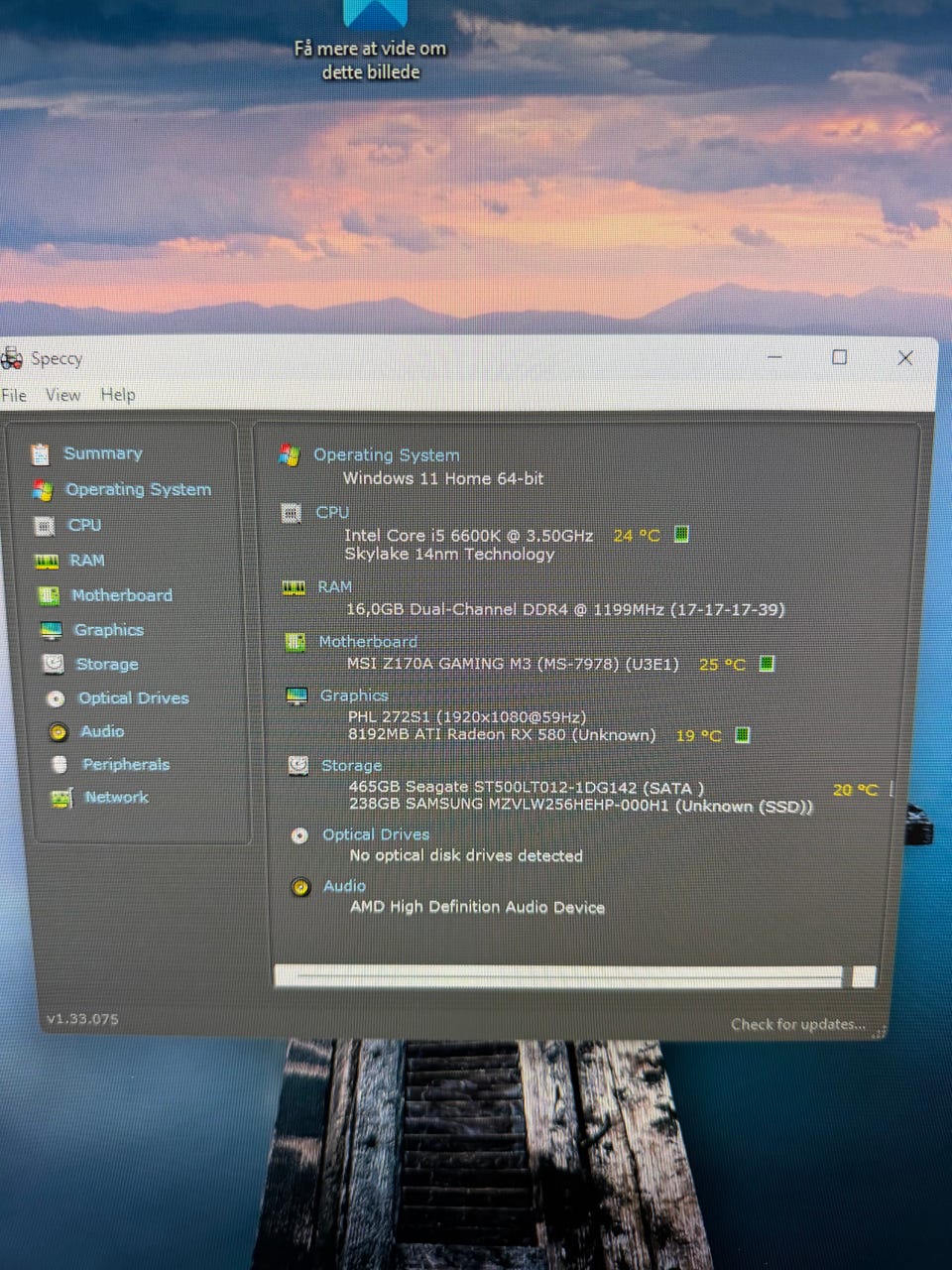Click '8192MB ATI Radeon RX 580' text
This screenshot has width=952, height=1270.
pos(502,735)
